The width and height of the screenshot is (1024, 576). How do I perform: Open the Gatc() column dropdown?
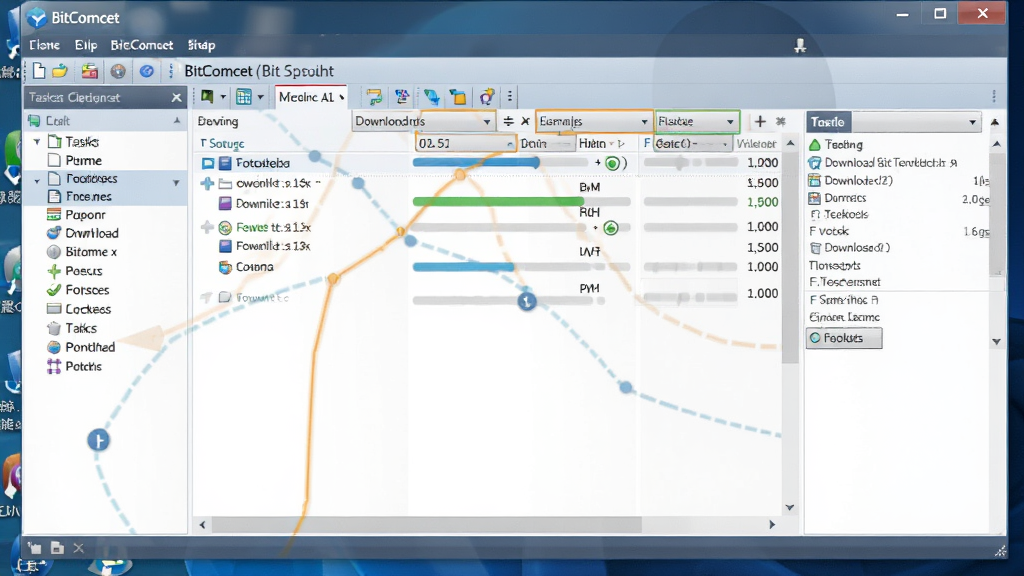692,144
